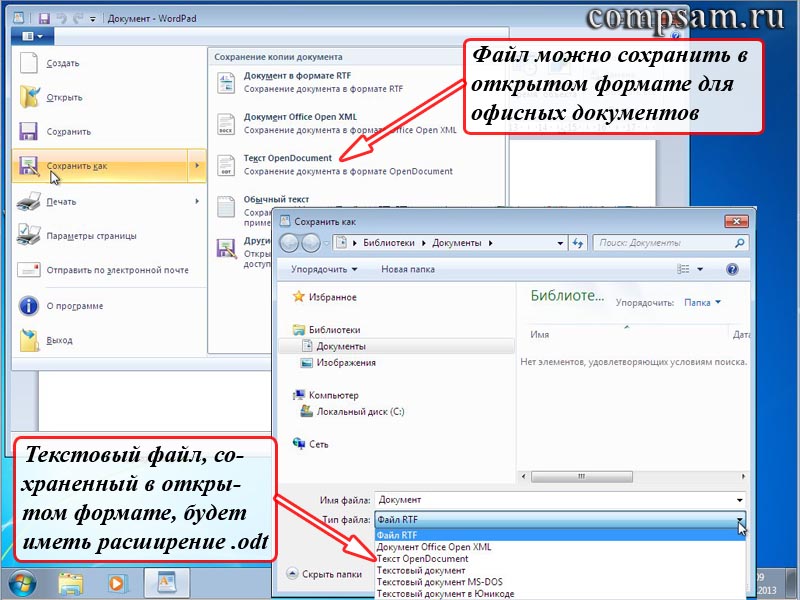Open the WordPad application menu button
This screenshot has width=800, height=600.
click(x=32, y=36)
